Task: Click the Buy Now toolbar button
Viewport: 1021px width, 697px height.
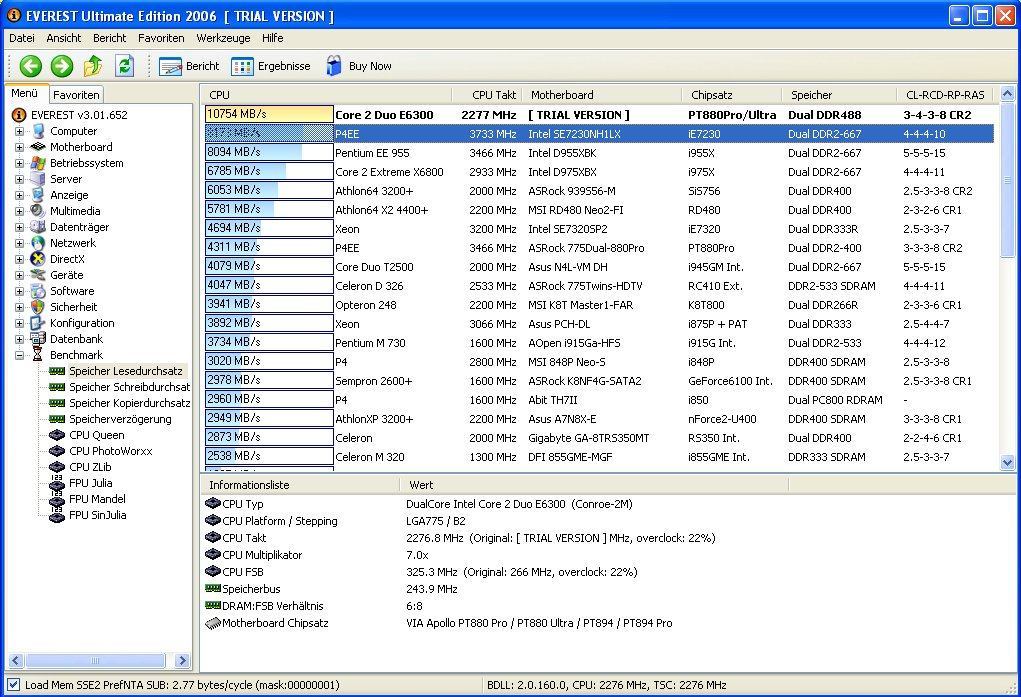Action: 359,66
